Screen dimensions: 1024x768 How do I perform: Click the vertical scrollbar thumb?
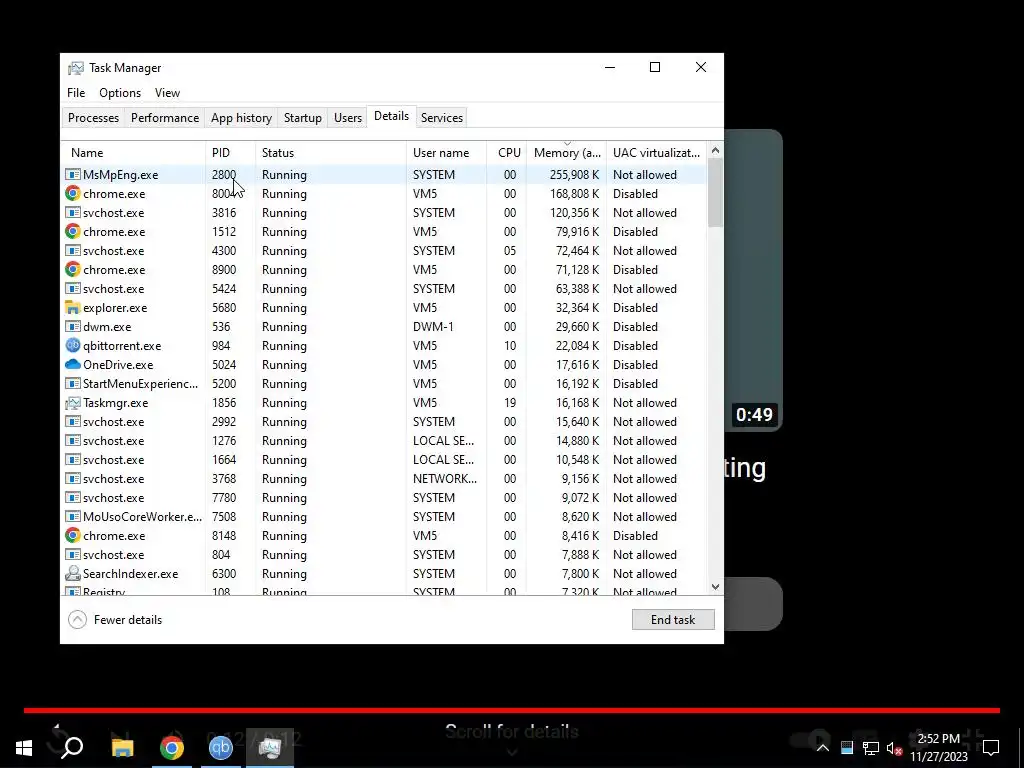[x=715, y=193]
